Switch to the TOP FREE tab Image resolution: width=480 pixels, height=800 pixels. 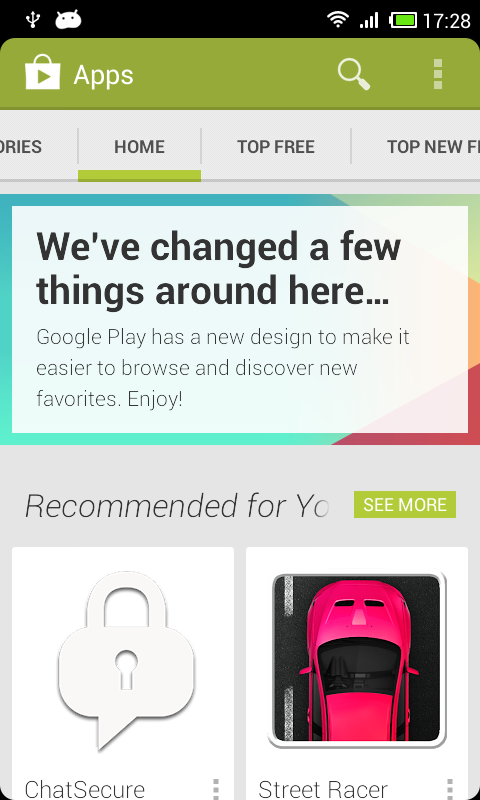(276, 147)
